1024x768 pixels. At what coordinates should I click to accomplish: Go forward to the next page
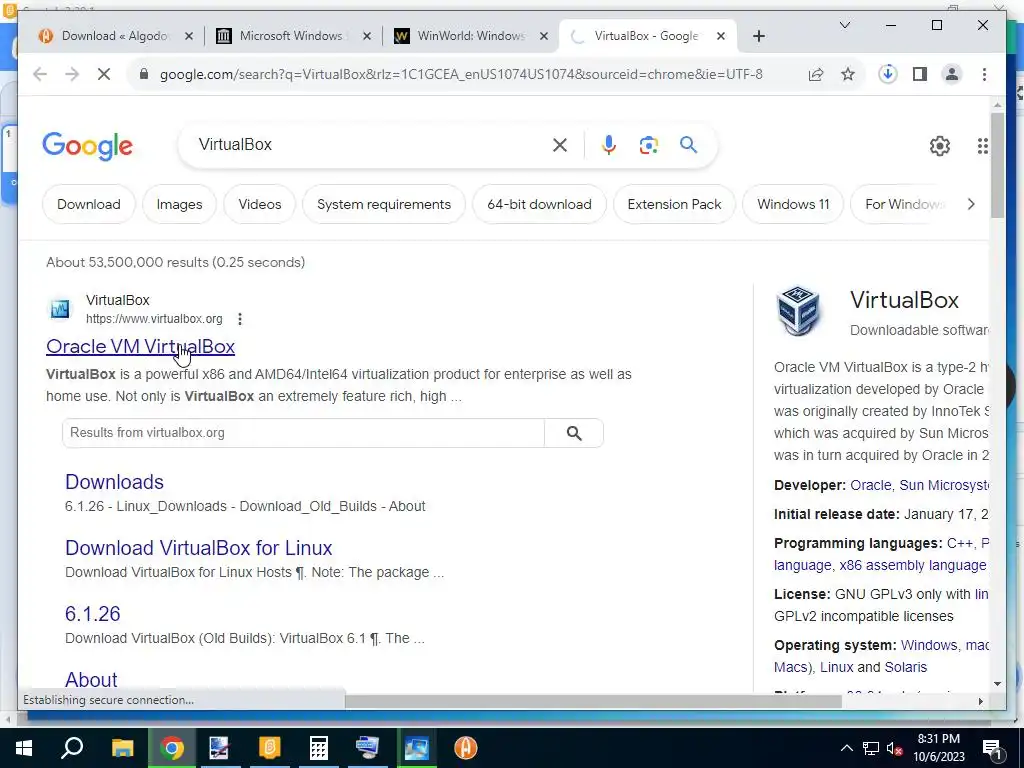tap(72, 74)
